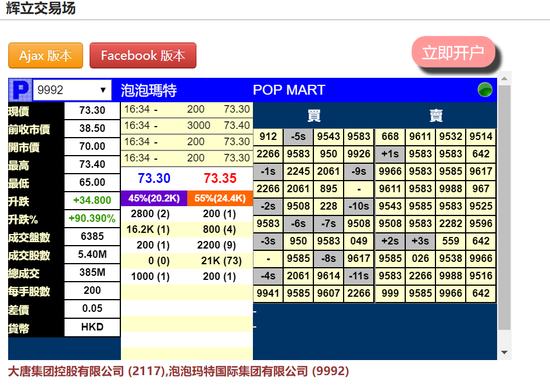Click the 立即开户 button
Viewport: 550px width, 392px height.
[453, 52]
